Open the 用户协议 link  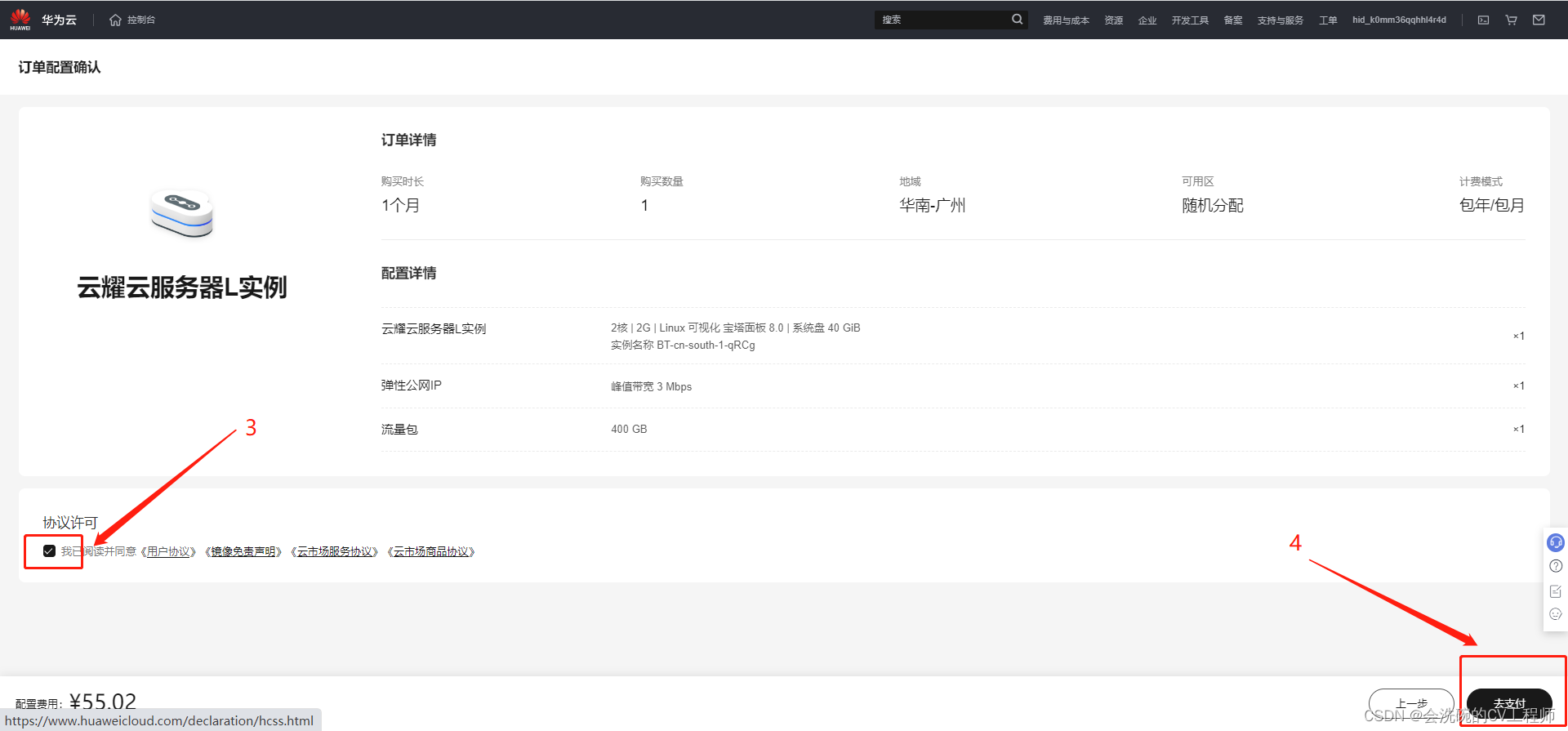tap(168, 552)
